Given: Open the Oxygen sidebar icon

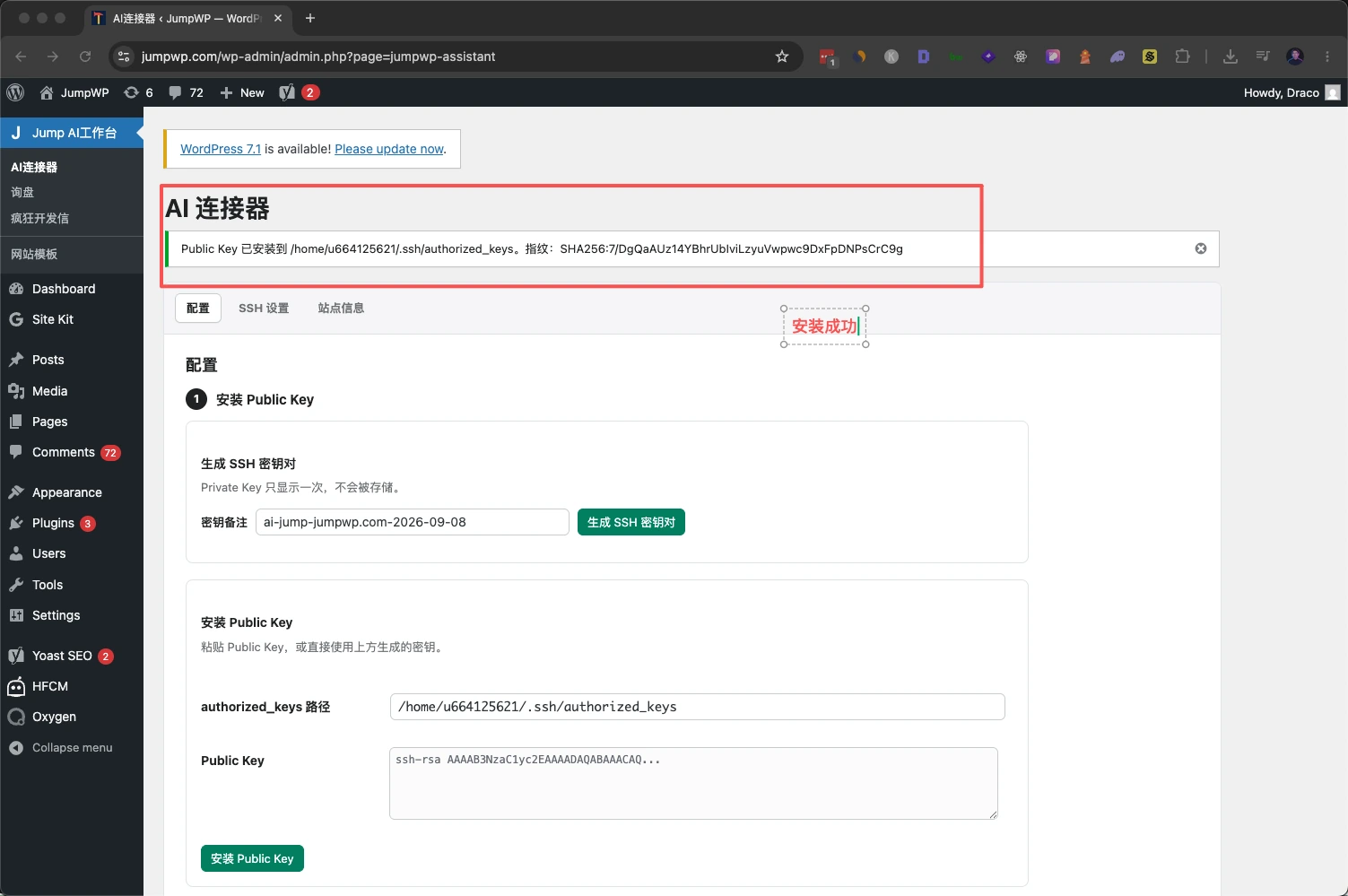Looking at the screenshot, I should (16, 717).
